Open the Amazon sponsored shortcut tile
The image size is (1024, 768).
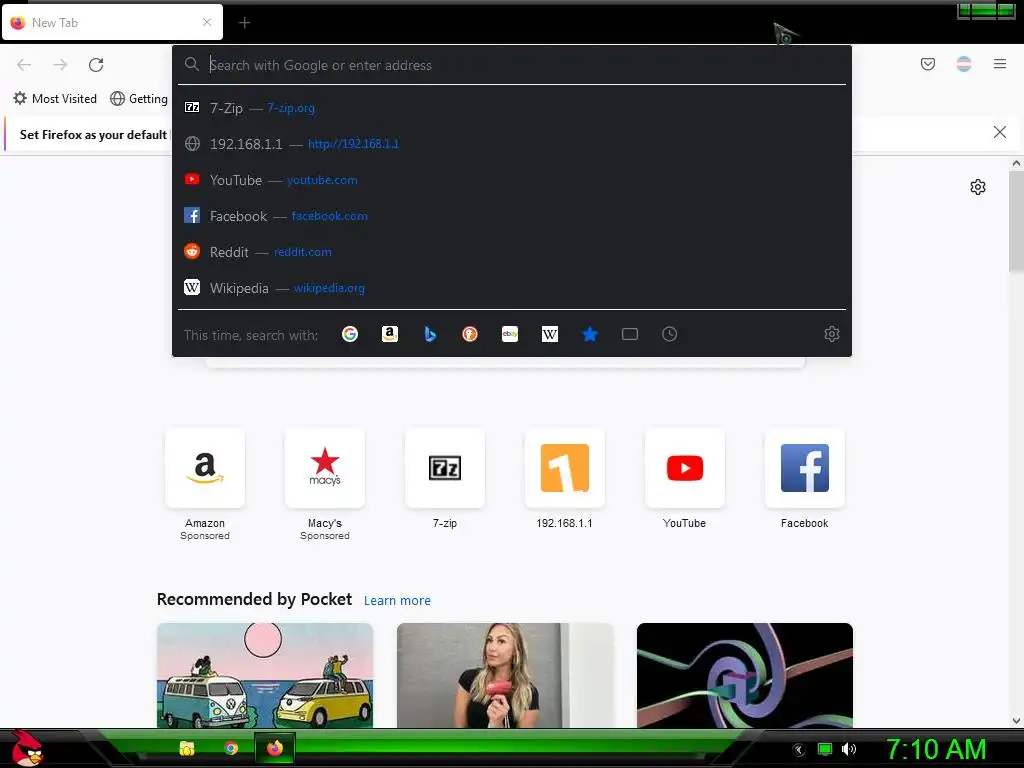[205, 468]
